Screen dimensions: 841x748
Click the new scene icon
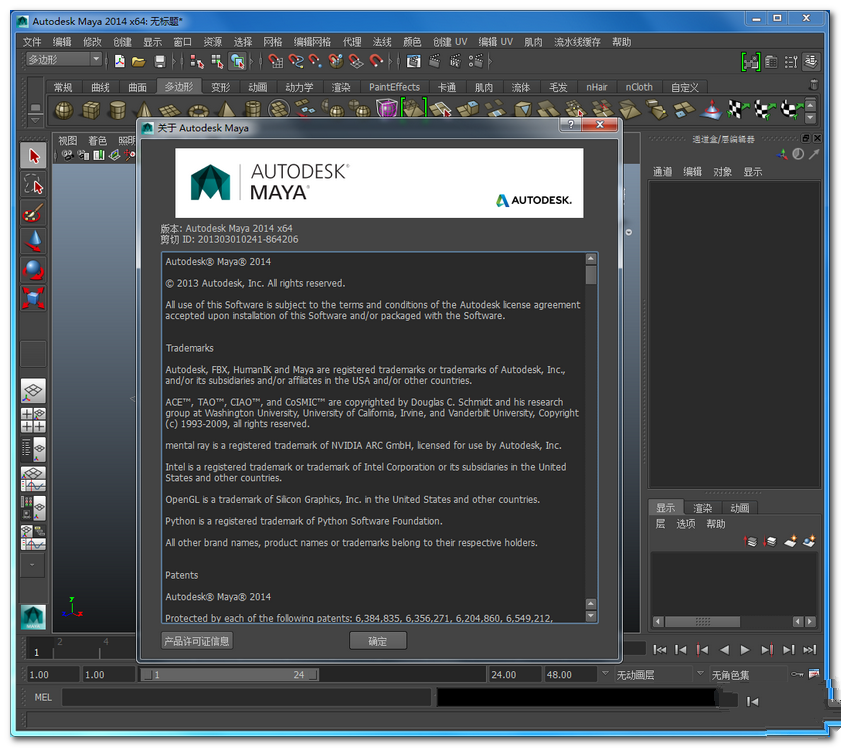pyautogui.click(x=120, y=62)
